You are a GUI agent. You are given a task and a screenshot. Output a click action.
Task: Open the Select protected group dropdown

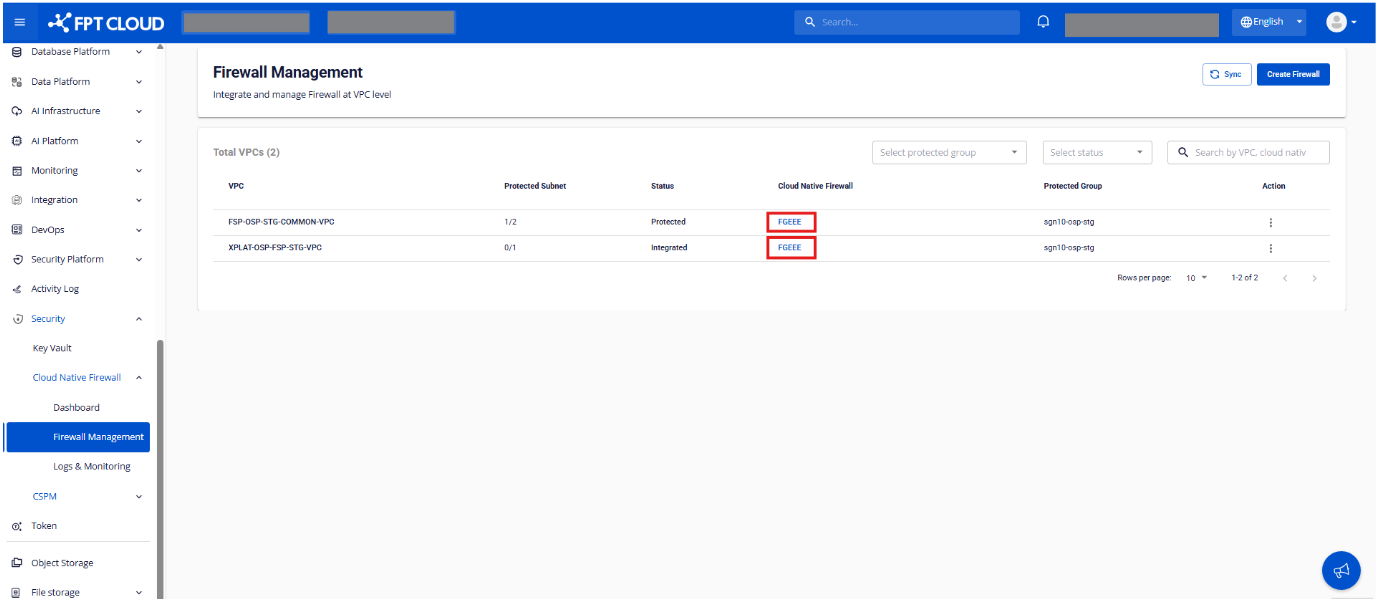point(949,152)
